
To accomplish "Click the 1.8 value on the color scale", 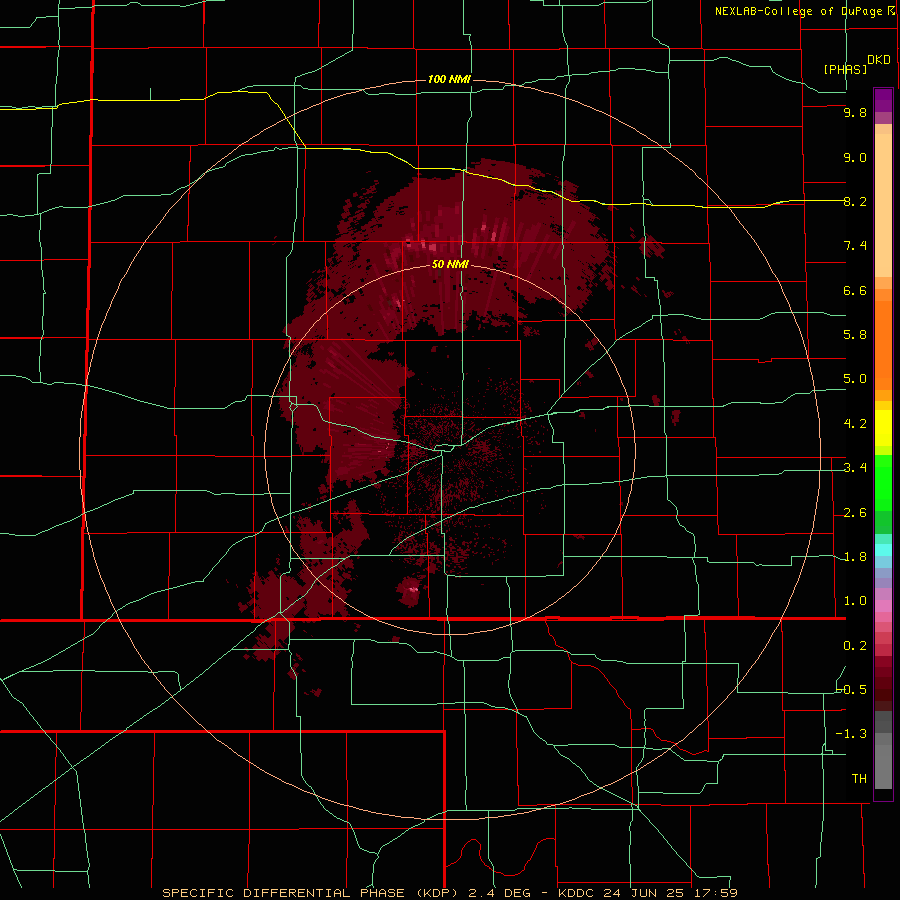I will click(855, 556).
